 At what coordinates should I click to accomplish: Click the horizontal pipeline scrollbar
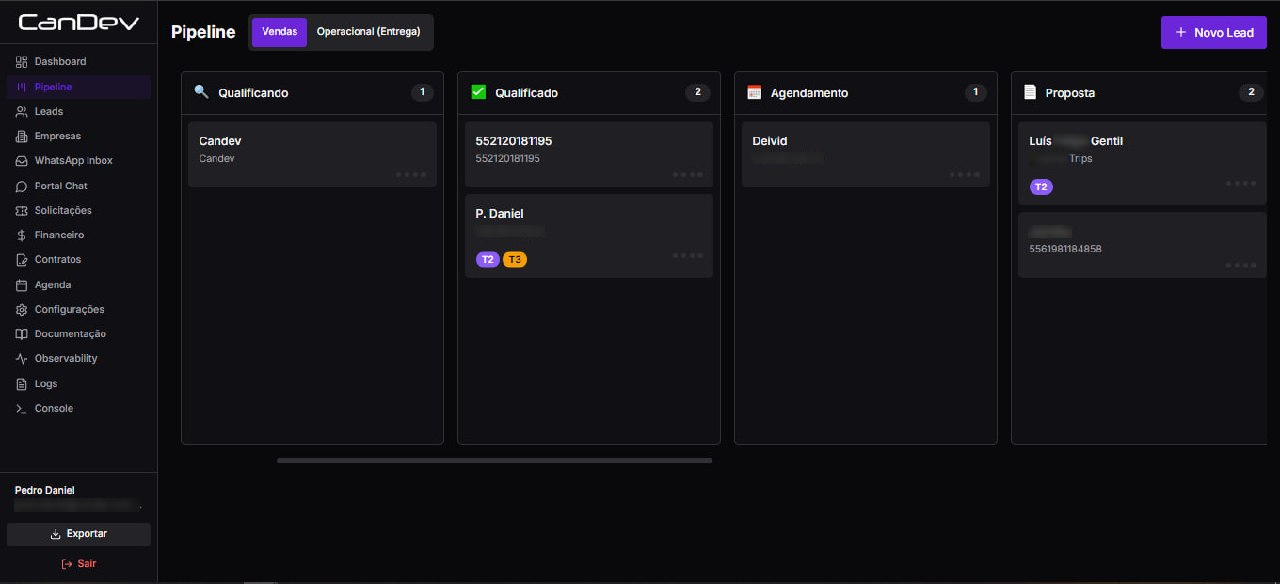(494, 461)
